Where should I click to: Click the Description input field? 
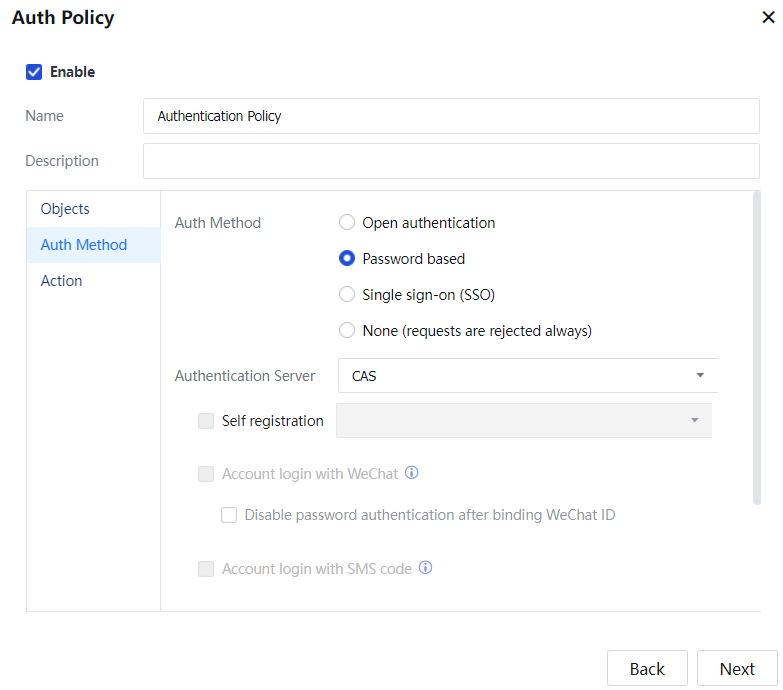tap(451, 161)
